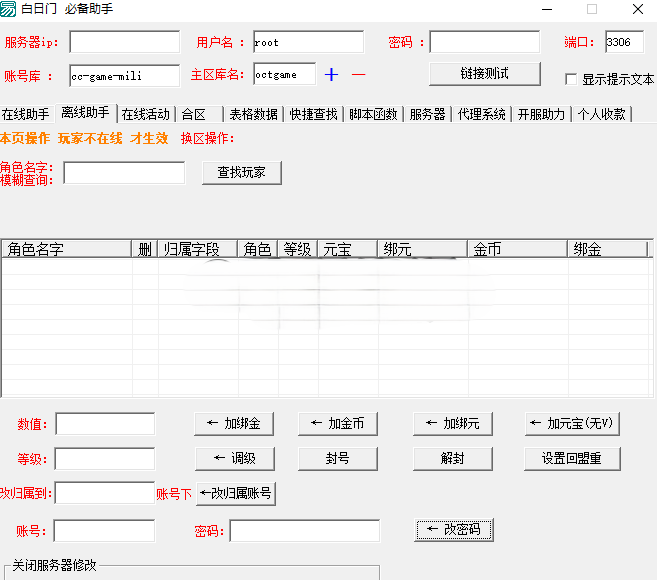Enable the 显示提示文本 checkbox
This screenshot has width=657, height=580.
571,79
